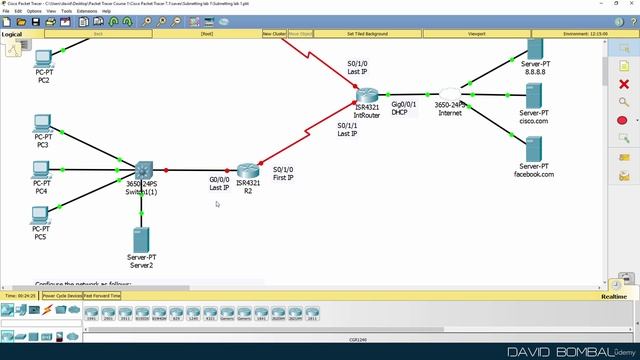Redo with green arrow icon
Image resolution: width=640 pixels, height=360 pixels.
pos(128,22)
